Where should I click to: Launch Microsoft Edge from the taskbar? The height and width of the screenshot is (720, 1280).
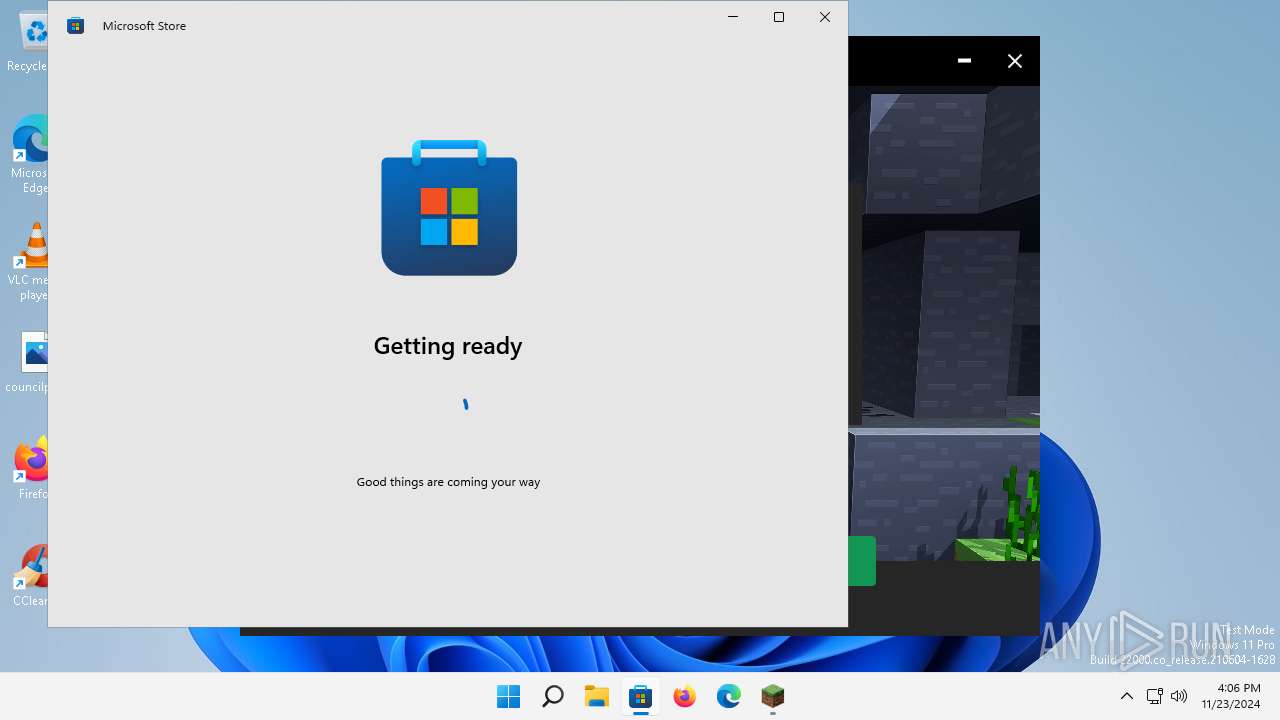click(728, 696)
